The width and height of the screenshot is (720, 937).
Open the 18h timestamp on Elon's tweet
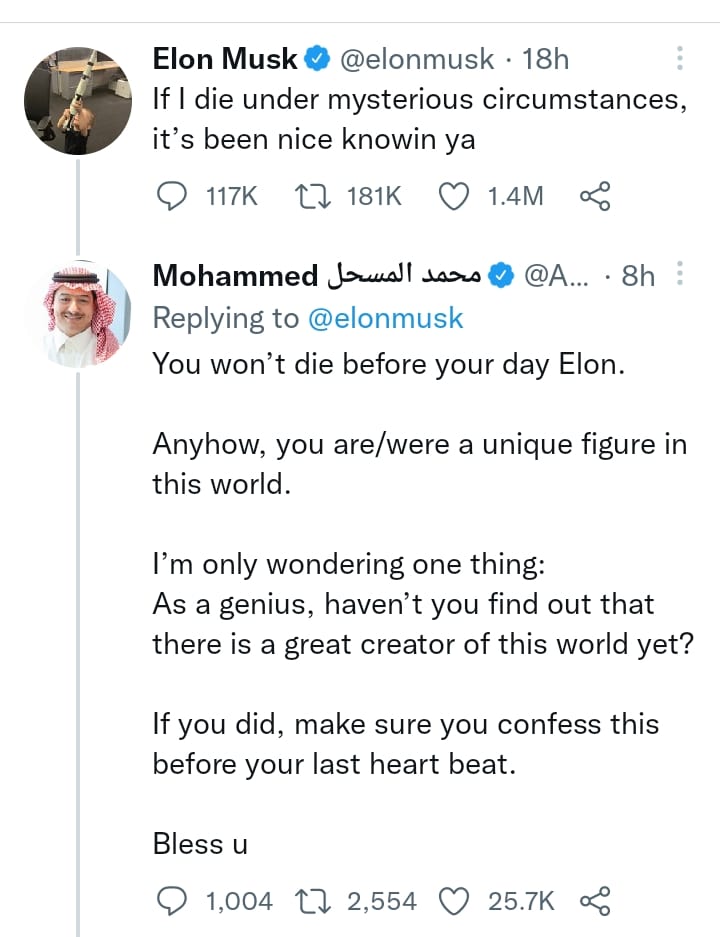545,59
